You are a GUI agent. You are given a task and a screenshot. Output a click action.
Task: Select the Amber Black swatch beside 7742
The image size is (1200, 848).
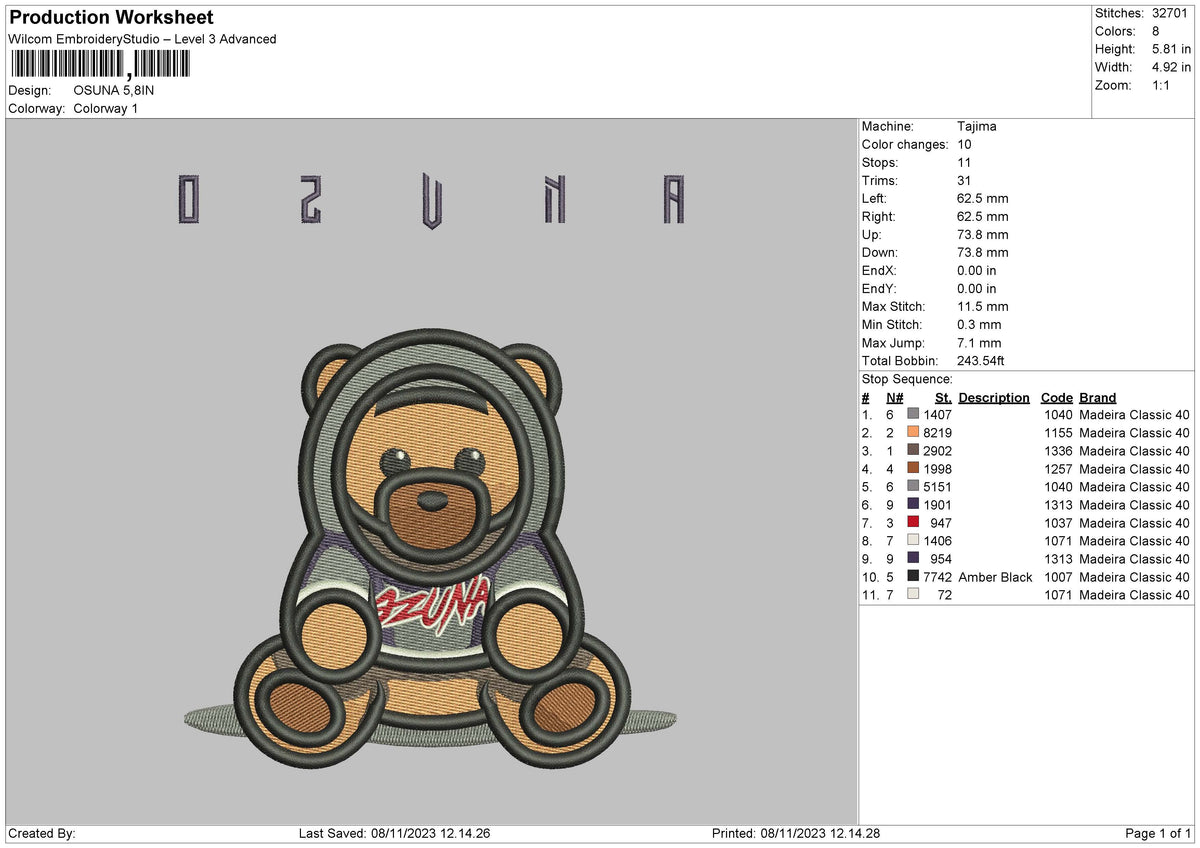point(913,576)
